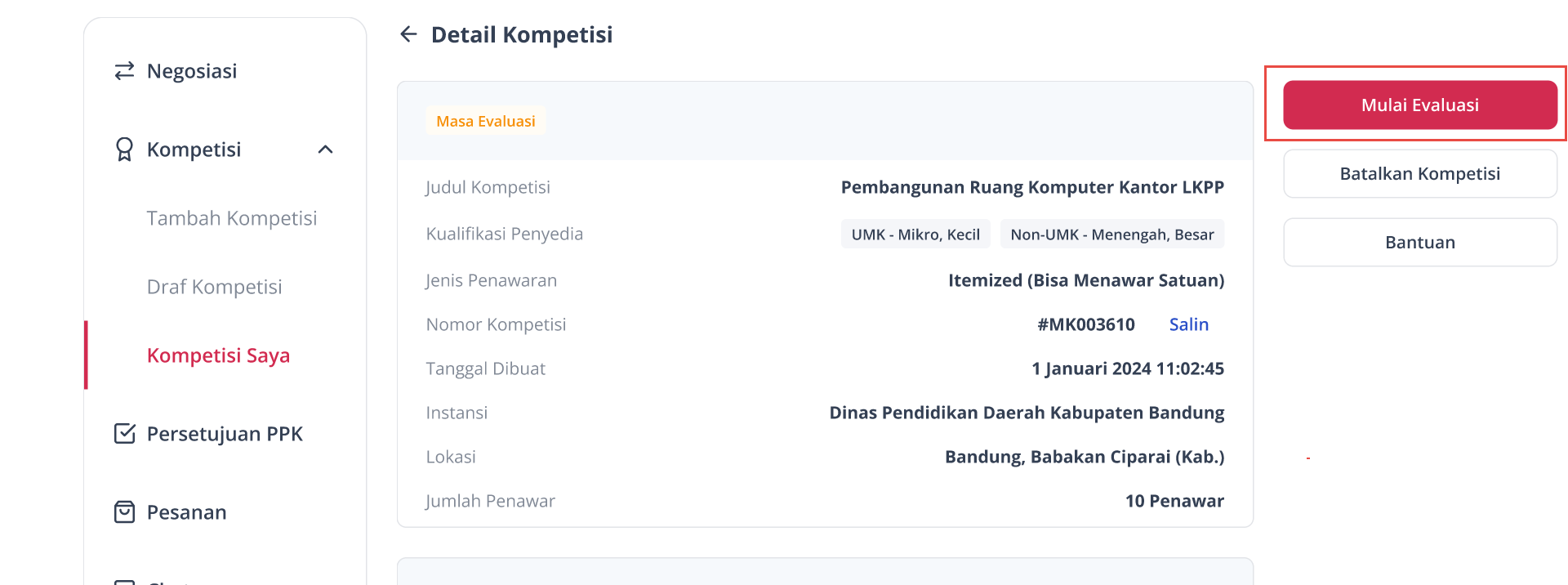Click Salin to copy competition number
The height and width of the screenshot is (585, 1568).
1189,324
